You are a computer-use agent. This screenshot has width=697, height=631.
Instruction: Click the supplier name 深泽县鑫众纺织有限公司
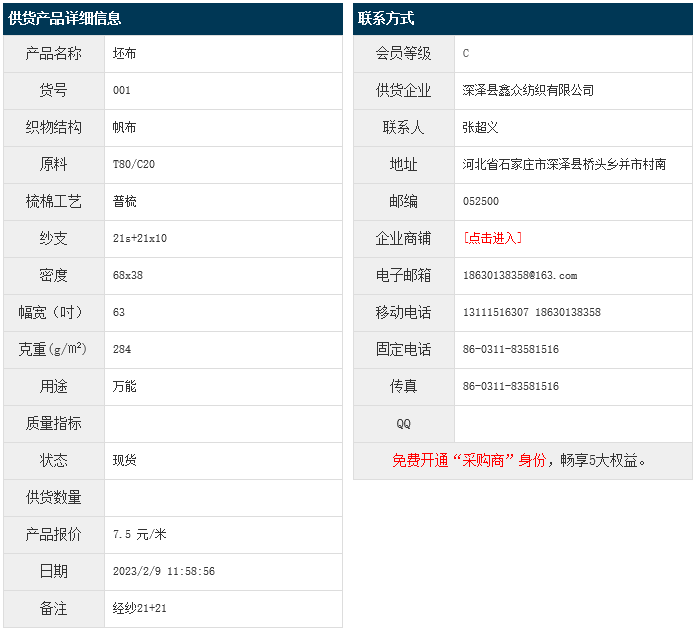click(528, 90)
